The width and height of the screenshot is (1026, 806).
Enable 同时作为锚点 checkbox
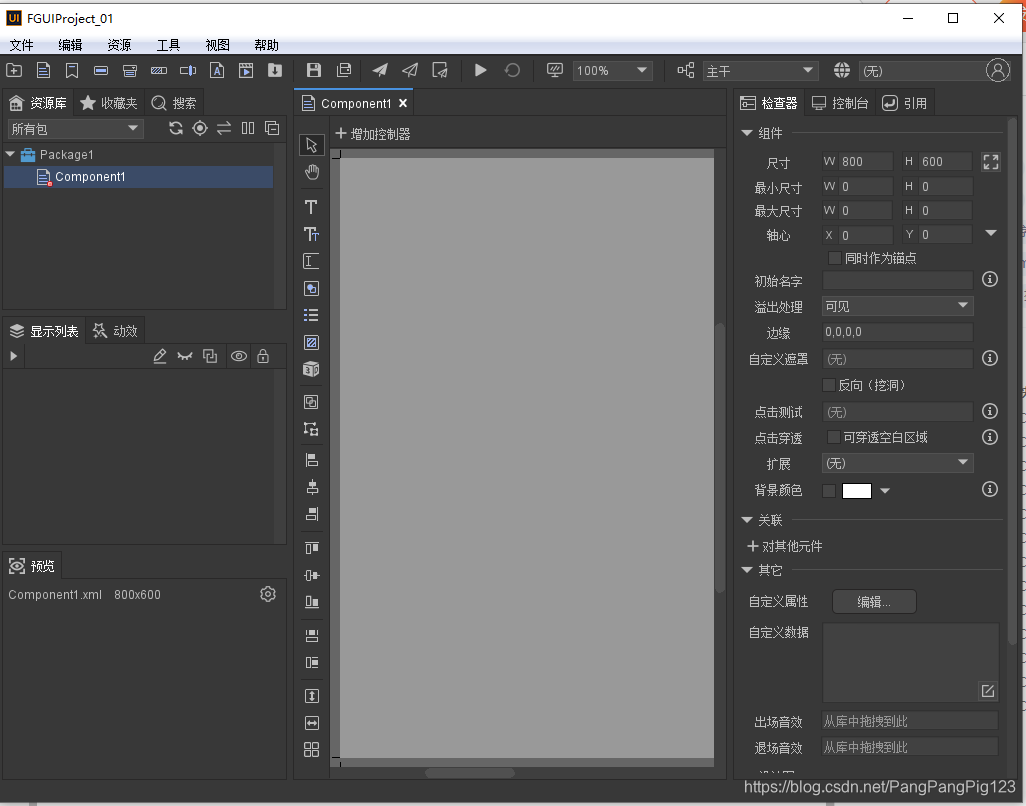834,258
